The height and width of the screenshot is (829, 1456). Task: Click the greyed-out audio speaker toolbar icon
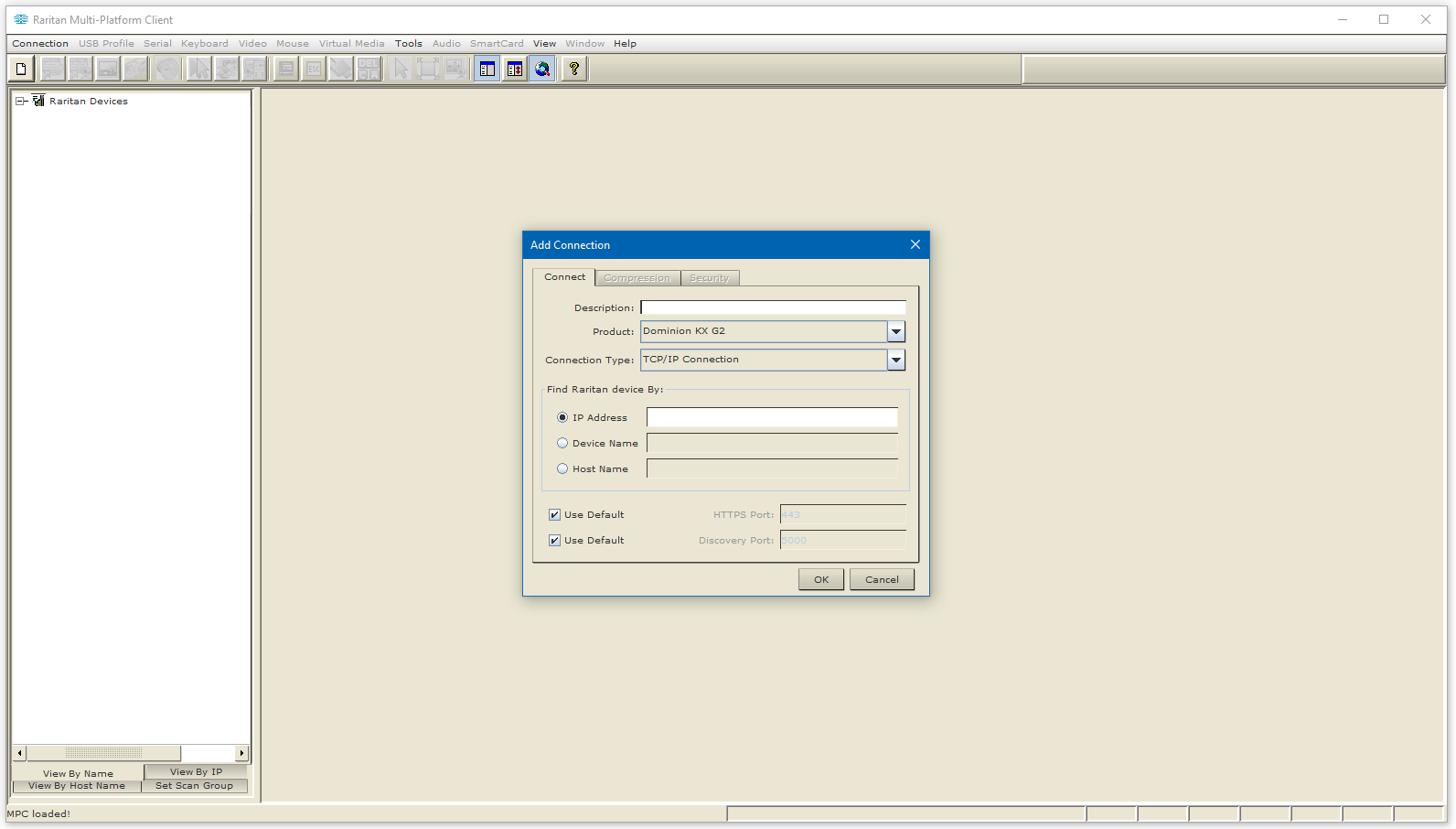point(167,69)
